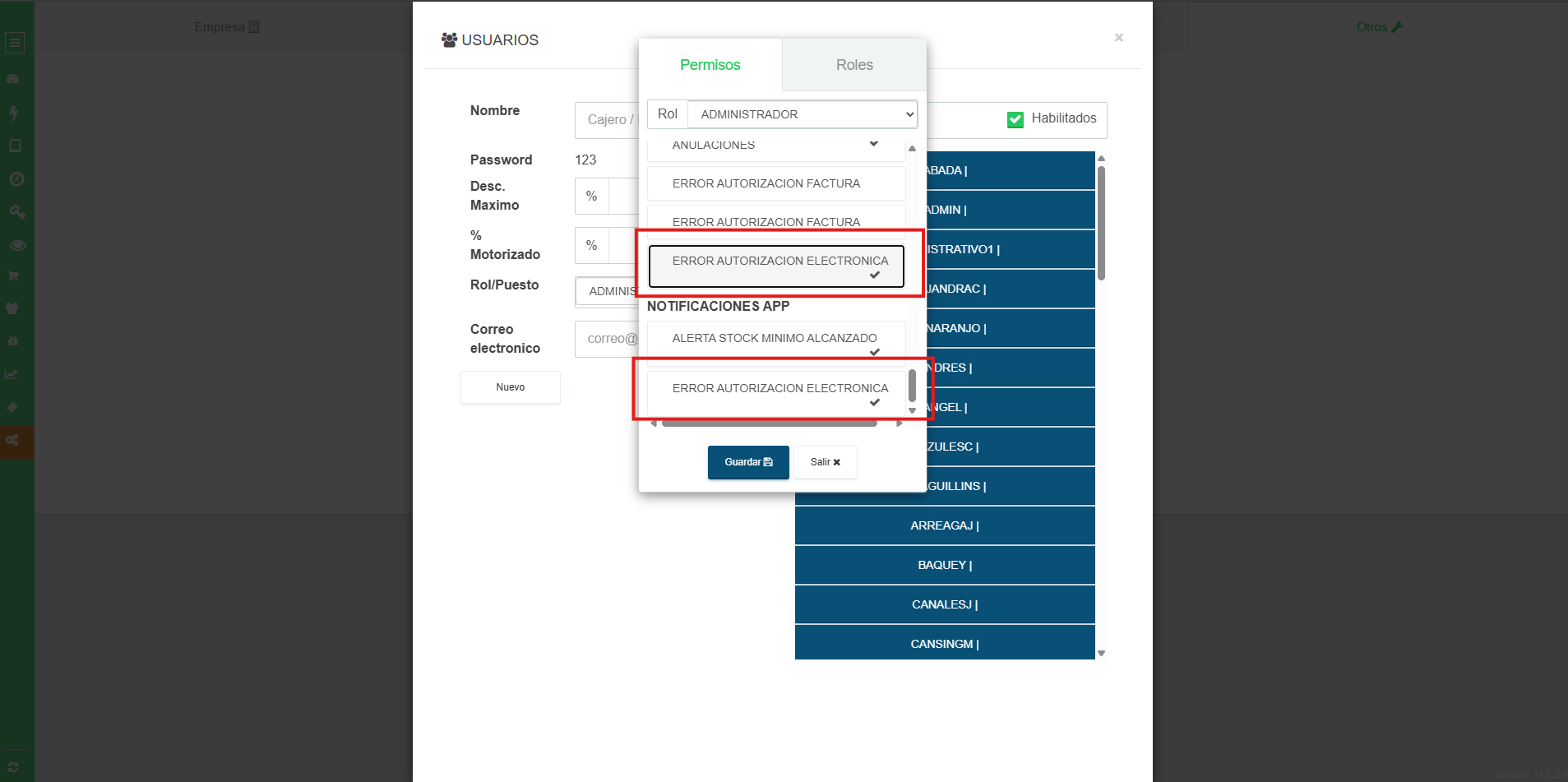Viewport: 1568px width, 782px height.
Task: Click the Guardar button
Action: [748, 462]
